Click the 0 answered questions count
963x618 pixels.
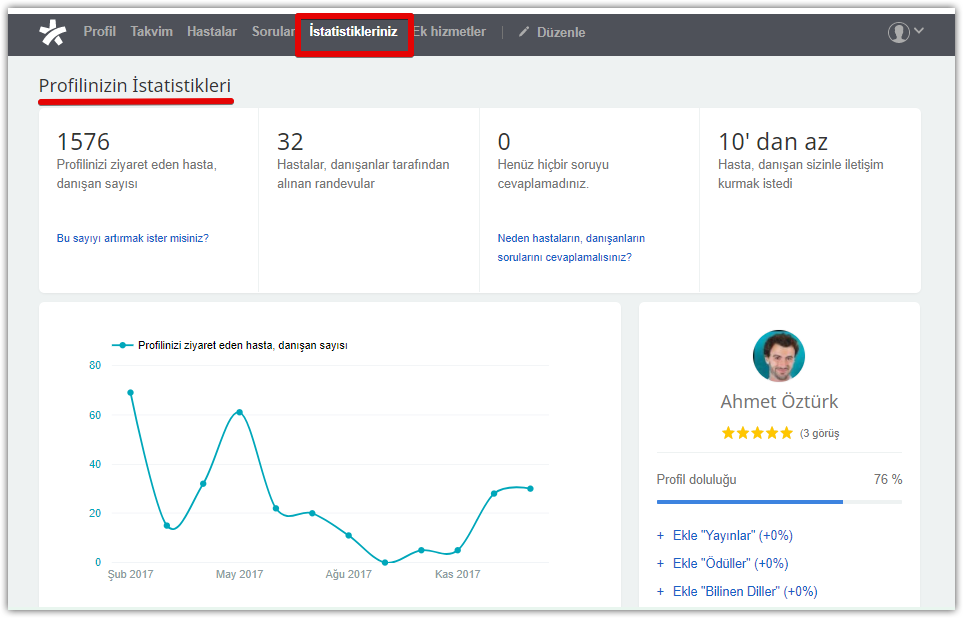504,142
